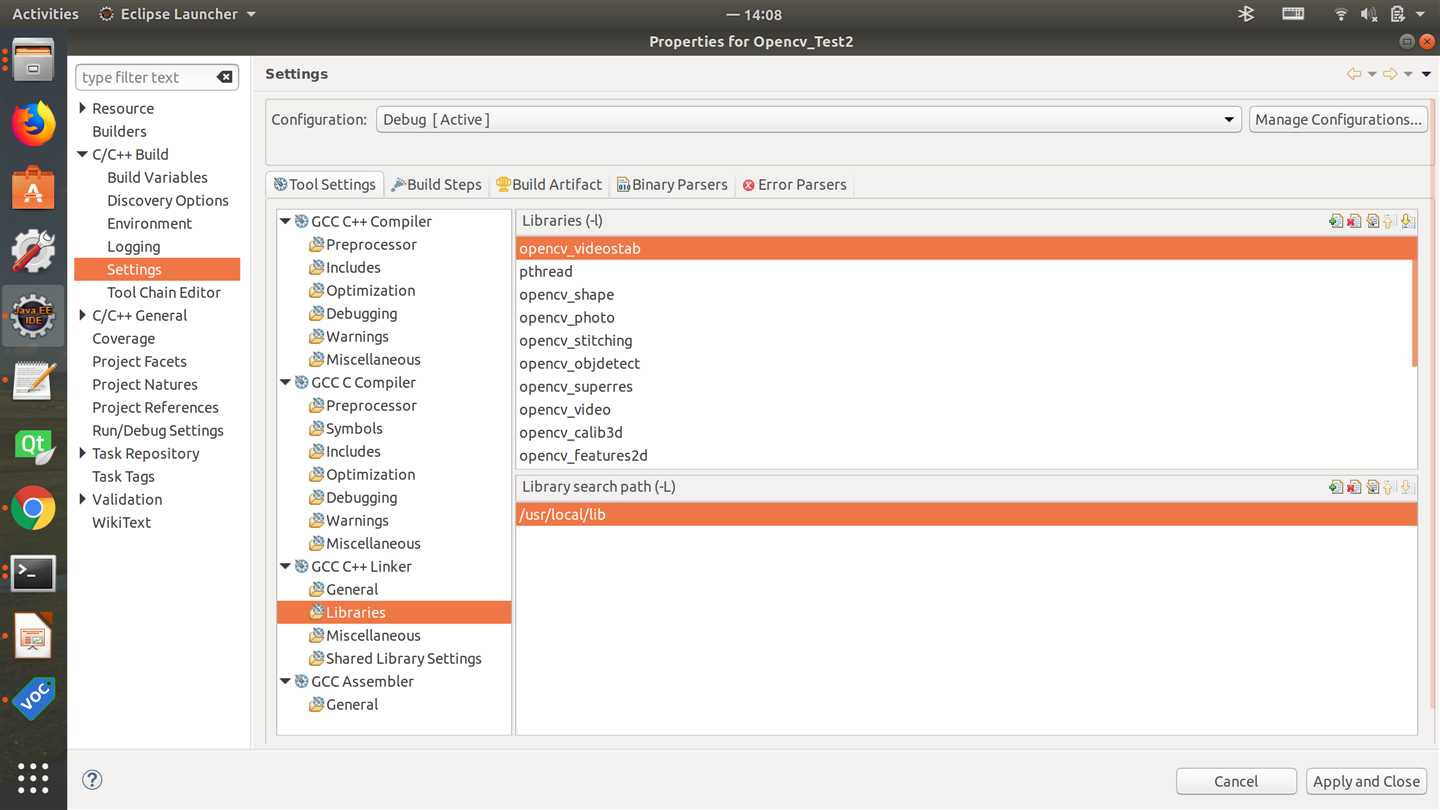
Task: Click the muted volume icon in top bar
Action: [1369, 14]
